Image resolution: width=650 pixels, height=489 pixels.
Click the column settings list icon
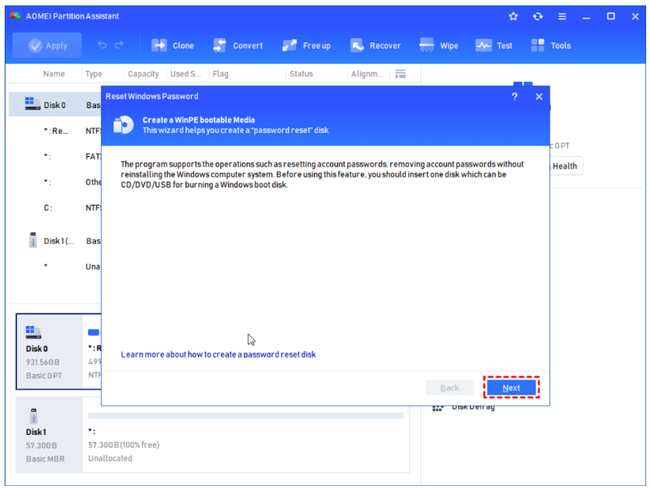coord(400,74)
